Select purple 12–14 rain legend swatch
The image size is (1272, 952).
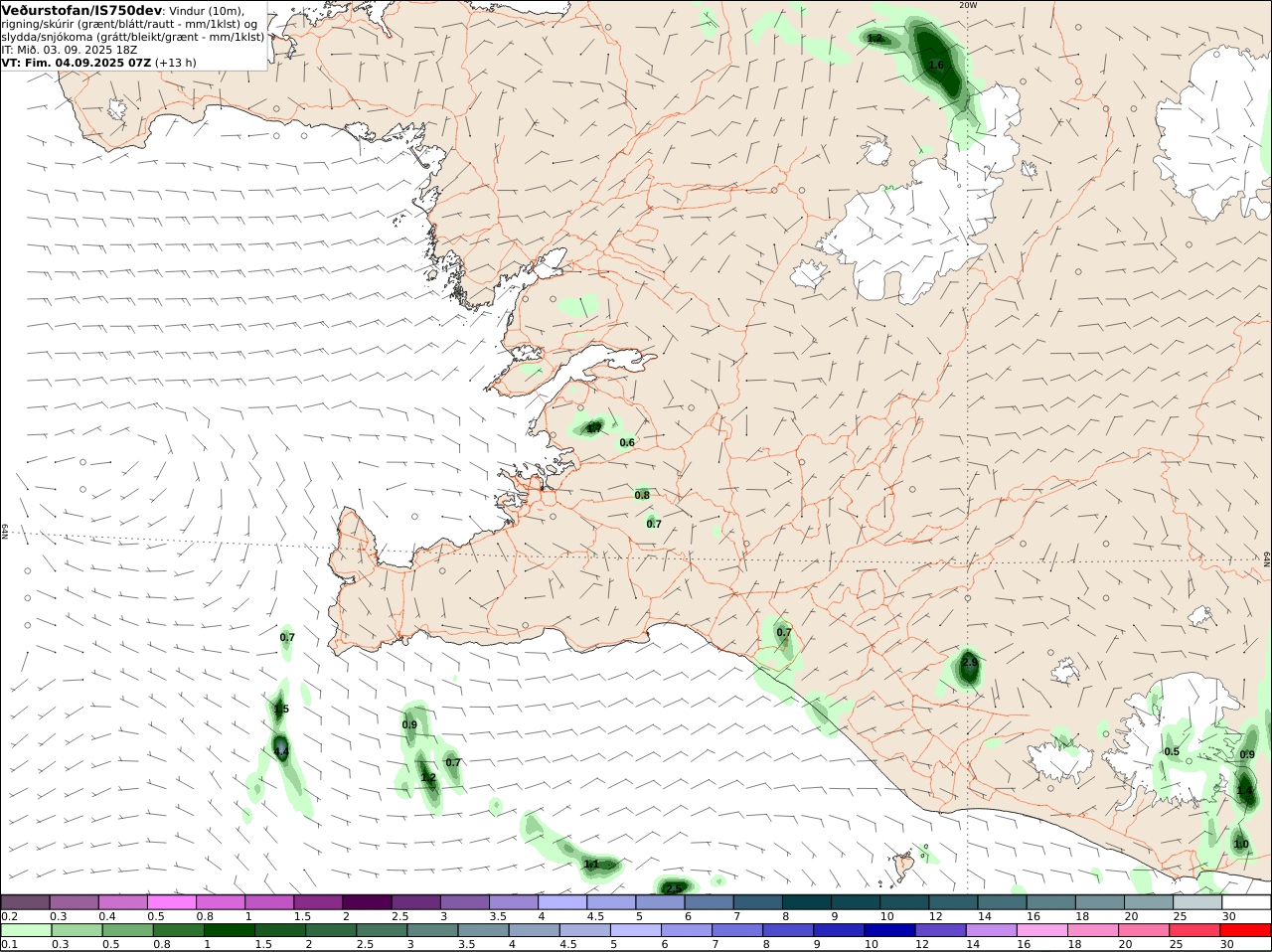click(x=940, y=931)
